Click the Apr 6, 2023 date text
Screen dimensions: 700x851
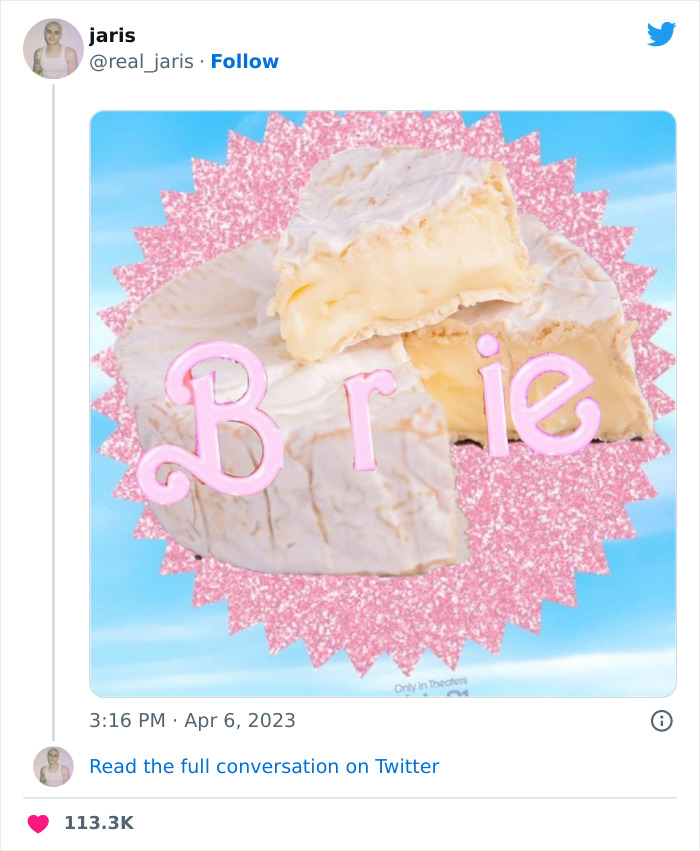240,720
